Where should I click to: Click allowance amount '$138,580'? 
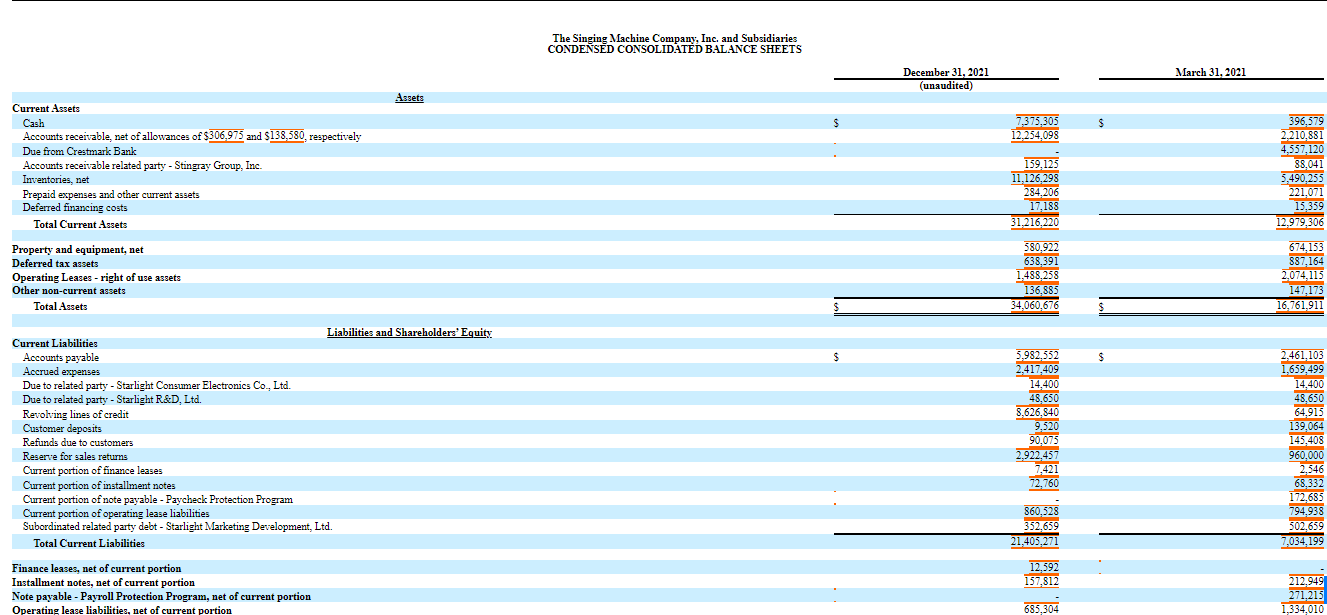[x=285, y=136]
